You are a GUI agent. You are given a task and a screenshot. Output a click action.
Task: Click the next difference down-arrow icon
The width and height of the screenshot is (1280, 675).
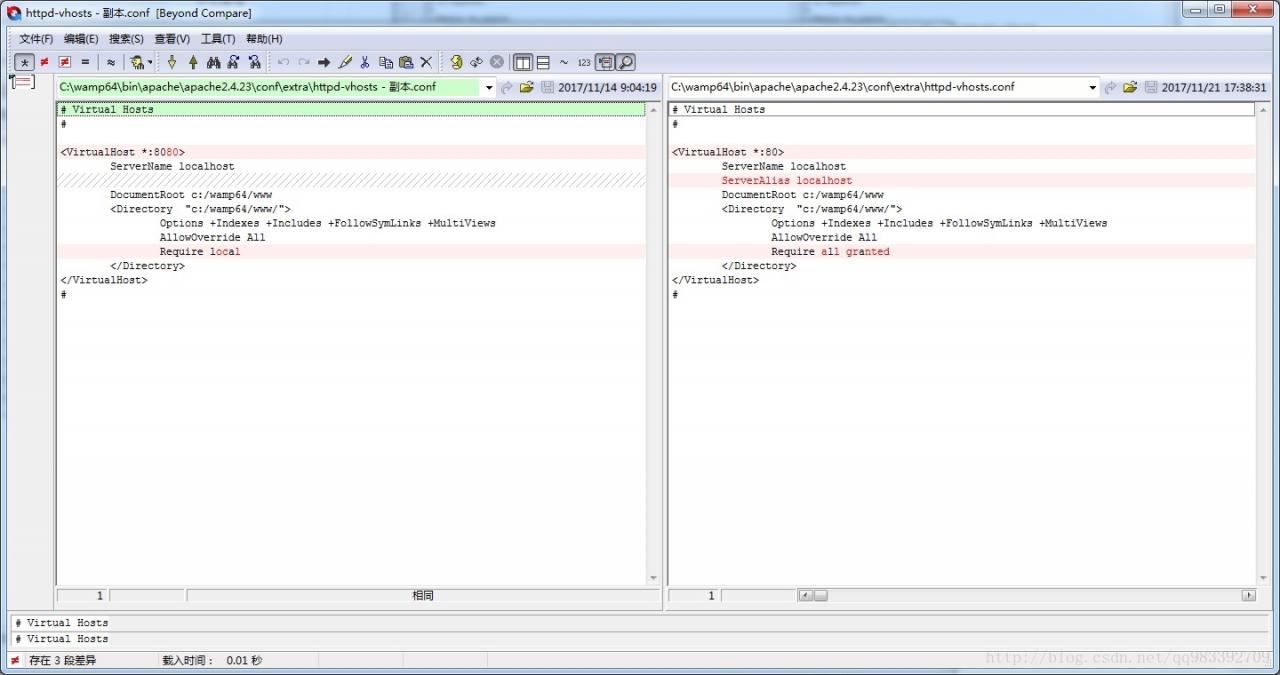tap(172, 62)
